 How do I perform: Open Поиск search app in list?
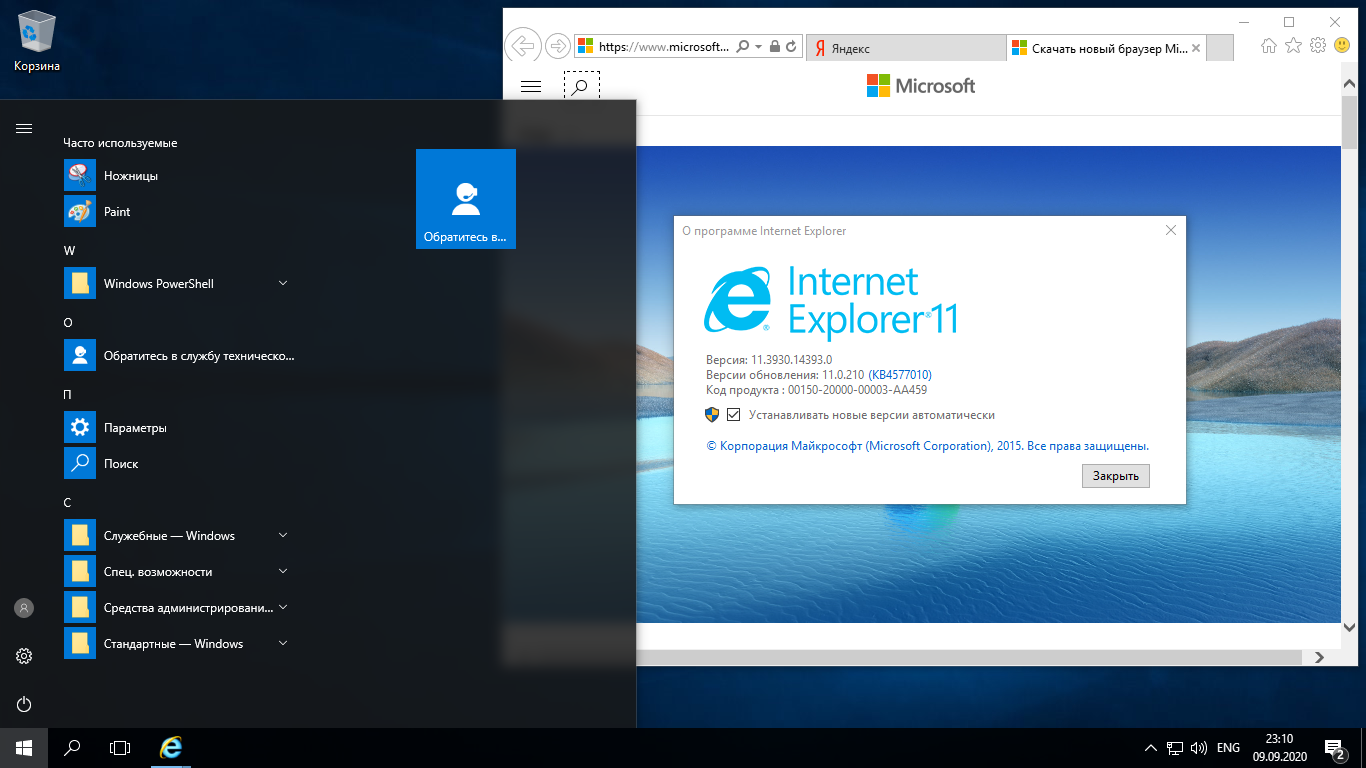(x=180, y=463)
